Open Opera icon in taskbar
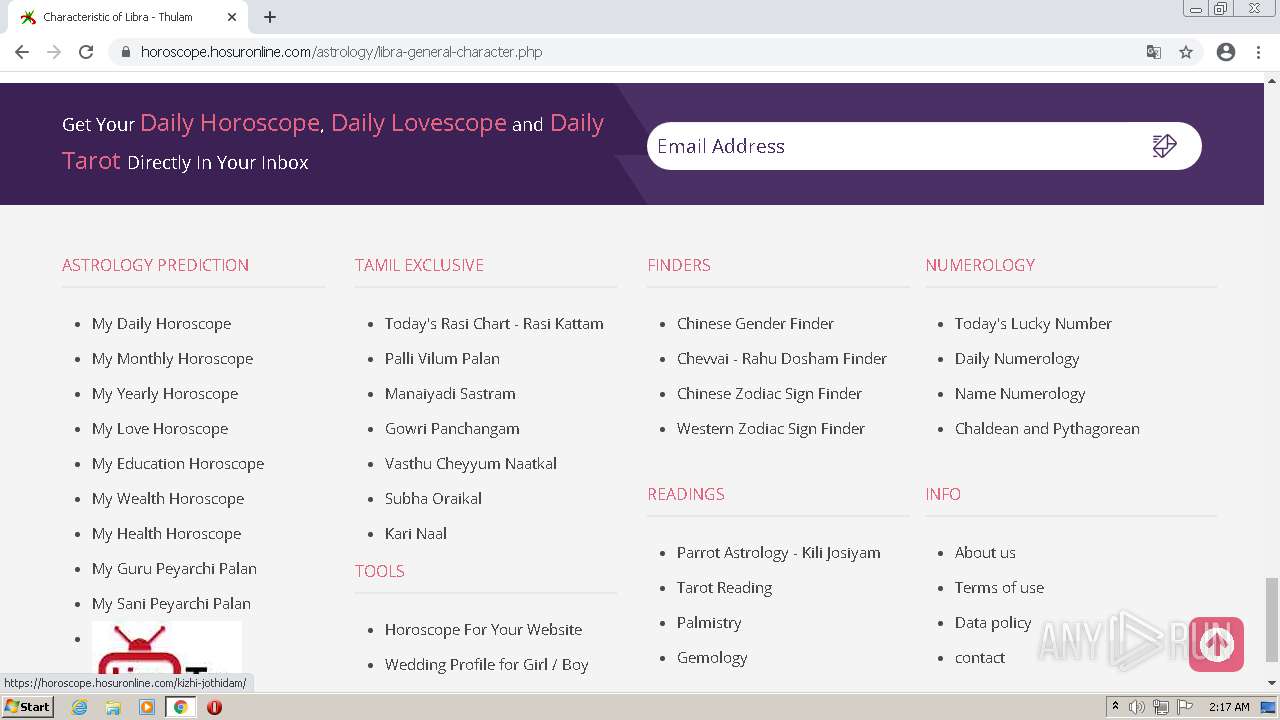Screen dimensions: 1280x720 point(214,707)
